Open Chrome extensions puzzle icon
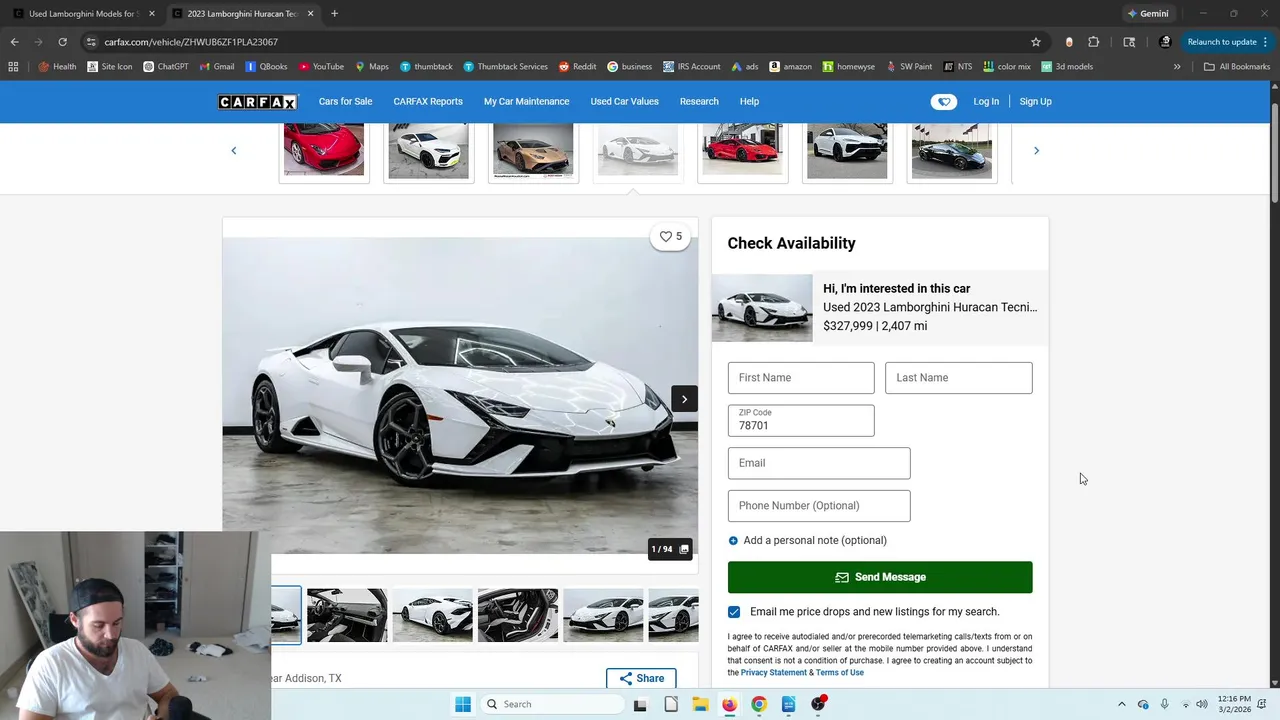The width and height of the screenshot is (1280, 720). (x=1093, y=42)
